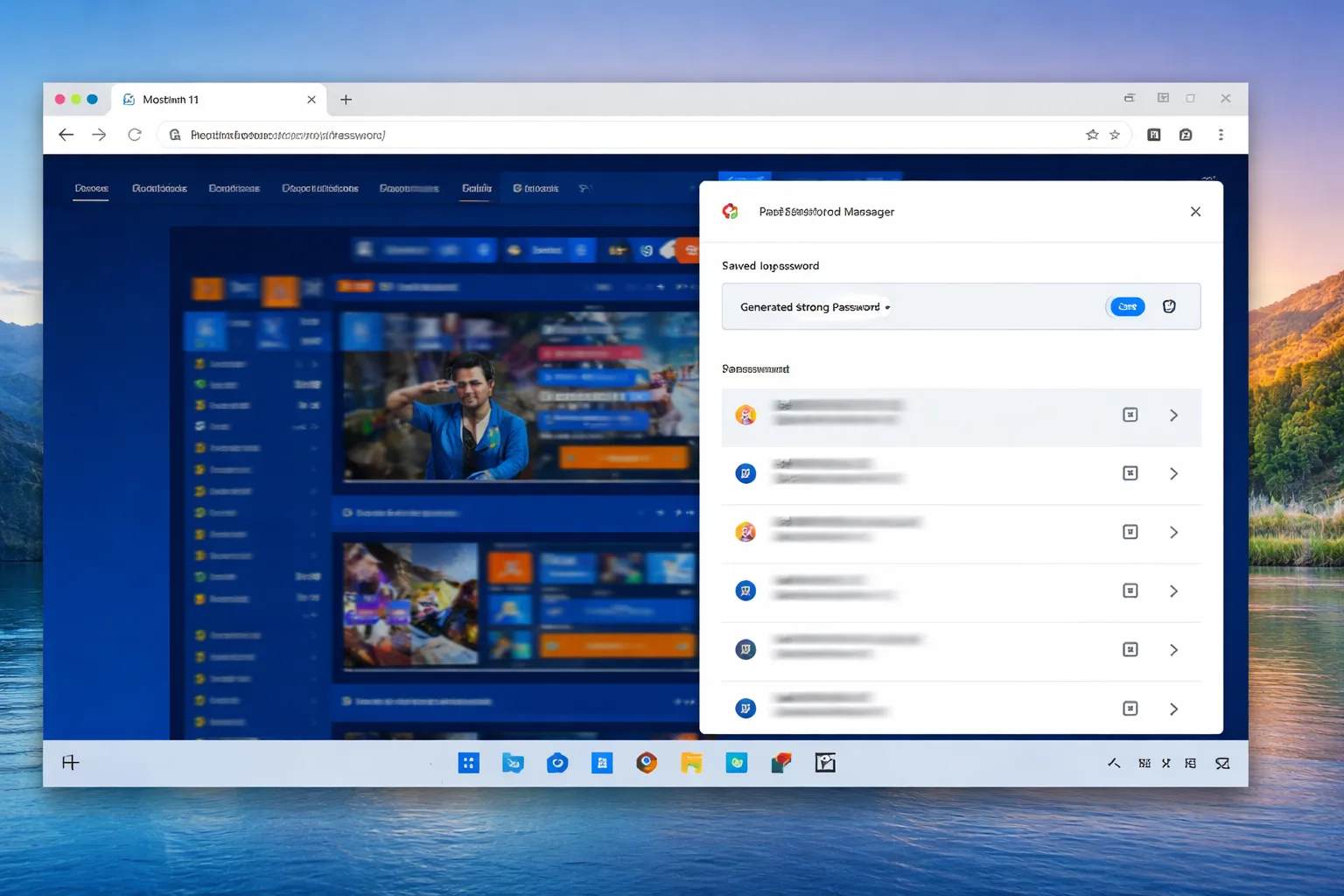Click the colorful Password Manager logo icon

click(x=731, y=211)
